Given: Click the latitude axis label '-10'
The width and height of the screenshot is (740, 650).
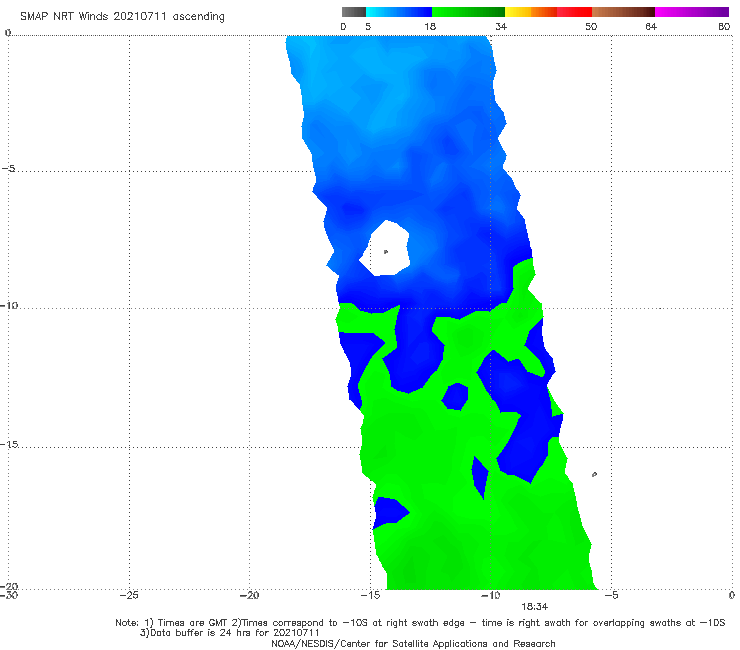Looking at the screenshot, I should click(x=9, y=305).
